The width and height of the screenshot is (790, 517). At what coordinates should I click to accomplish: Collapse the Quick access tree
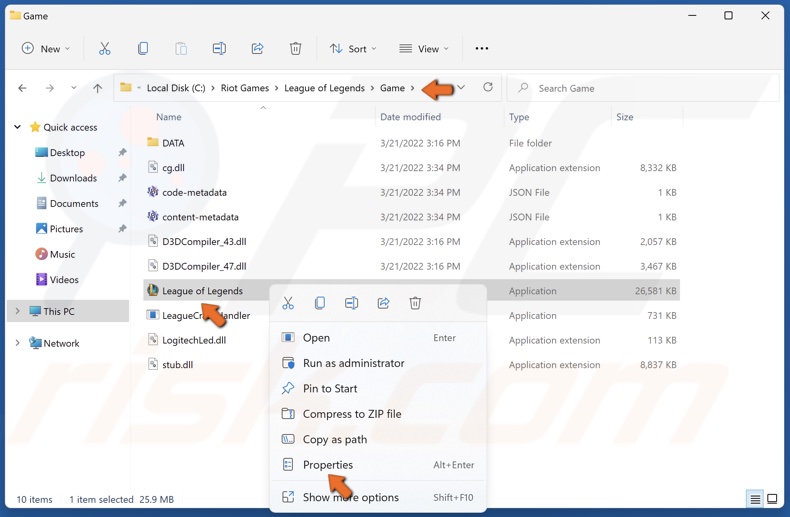[x=18, y=127]
